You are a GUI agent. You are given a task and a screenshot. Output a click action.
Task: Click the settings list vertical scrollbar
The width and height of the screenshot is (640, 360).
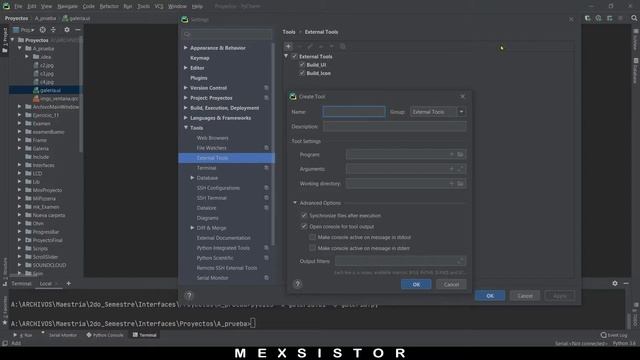pos(273,143)
